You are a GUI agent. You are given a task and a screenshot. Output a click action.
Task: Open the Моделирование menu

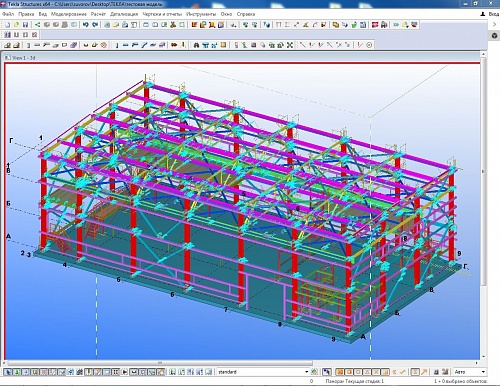69,14
